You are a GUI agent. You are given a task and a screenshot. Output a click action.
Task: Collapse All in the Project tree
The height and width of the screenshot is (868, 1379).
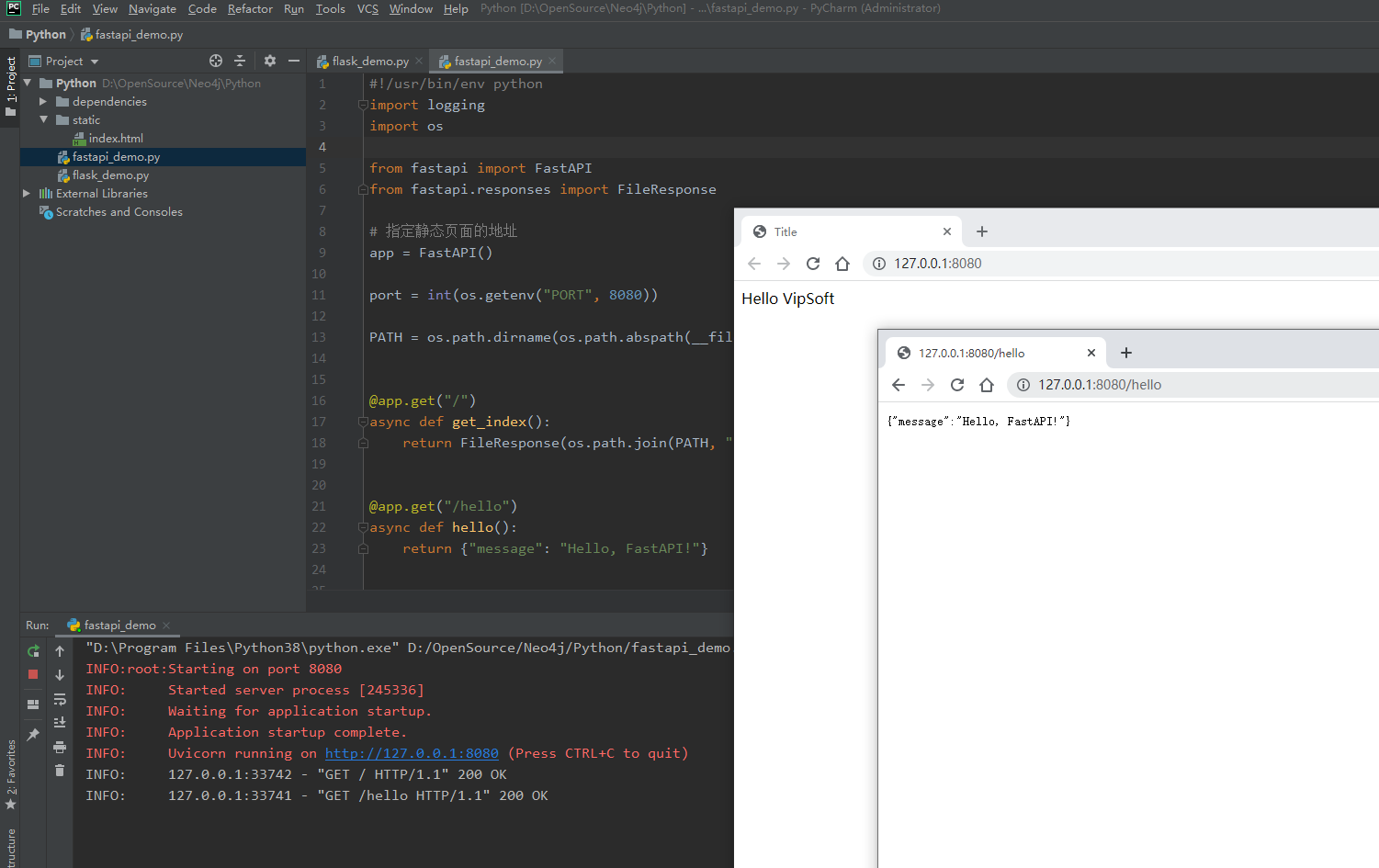click(x=239, y=61)
